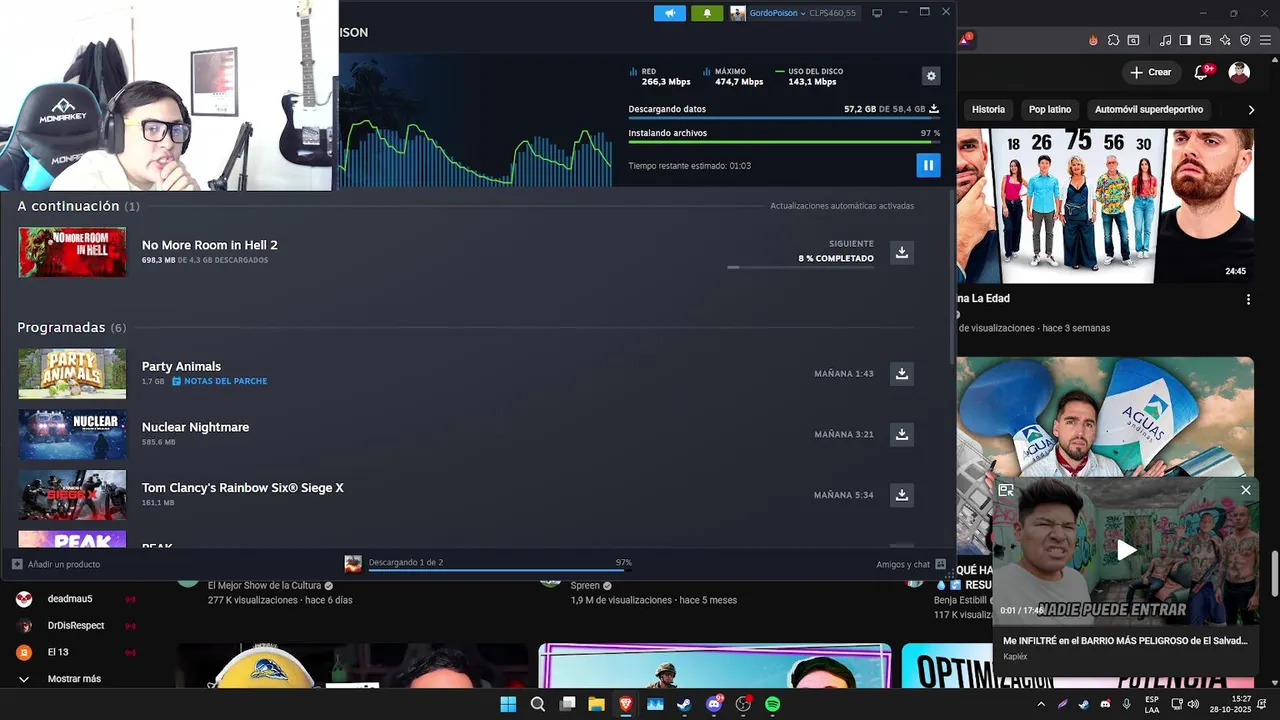1280x720 pixels.
Task: Open browser media control music note icon
Action: (x=1165, y=40)
